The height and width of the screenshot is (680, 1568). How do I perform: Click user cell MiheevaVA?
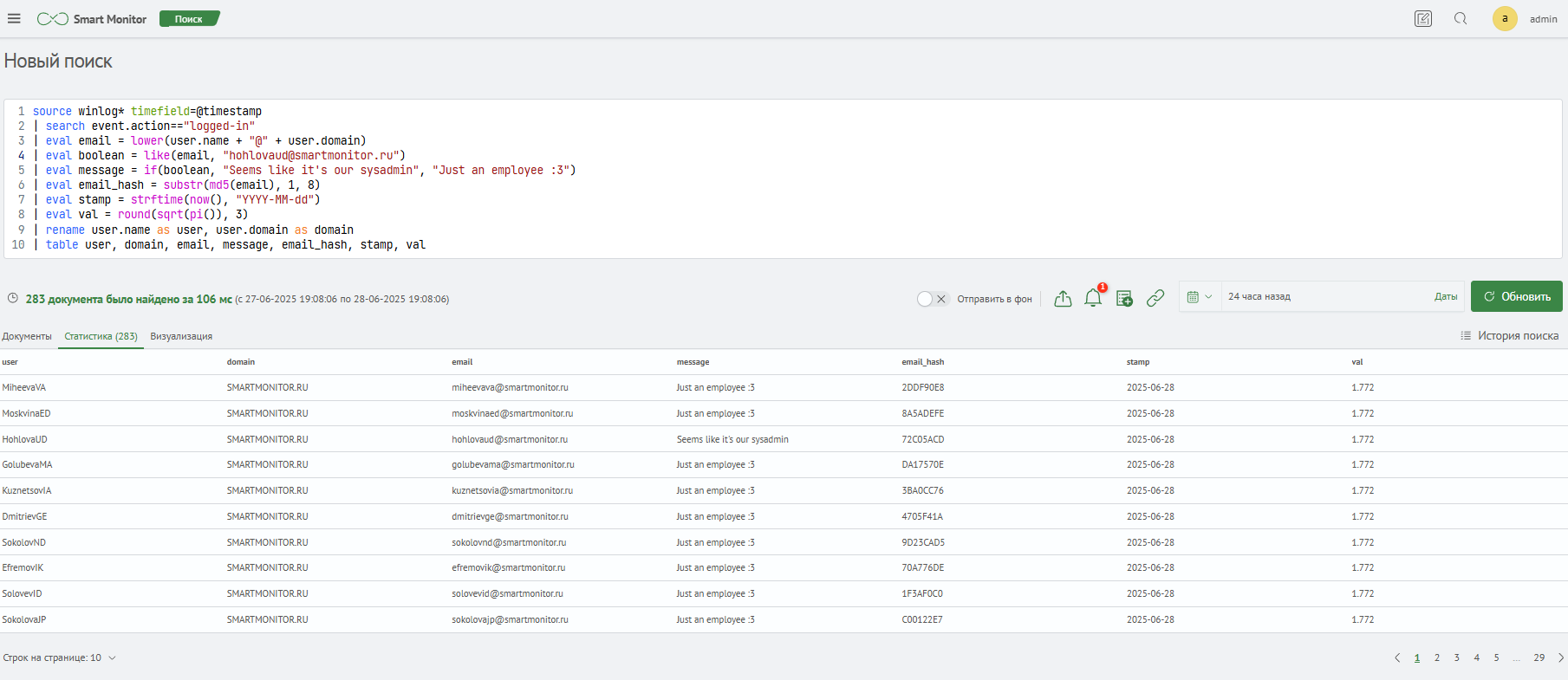point(24,388)
